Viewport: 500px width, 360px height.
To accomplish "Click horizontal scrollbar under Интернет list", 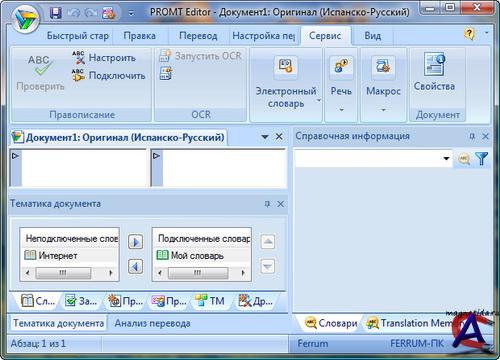I will [x=69, y=273].
